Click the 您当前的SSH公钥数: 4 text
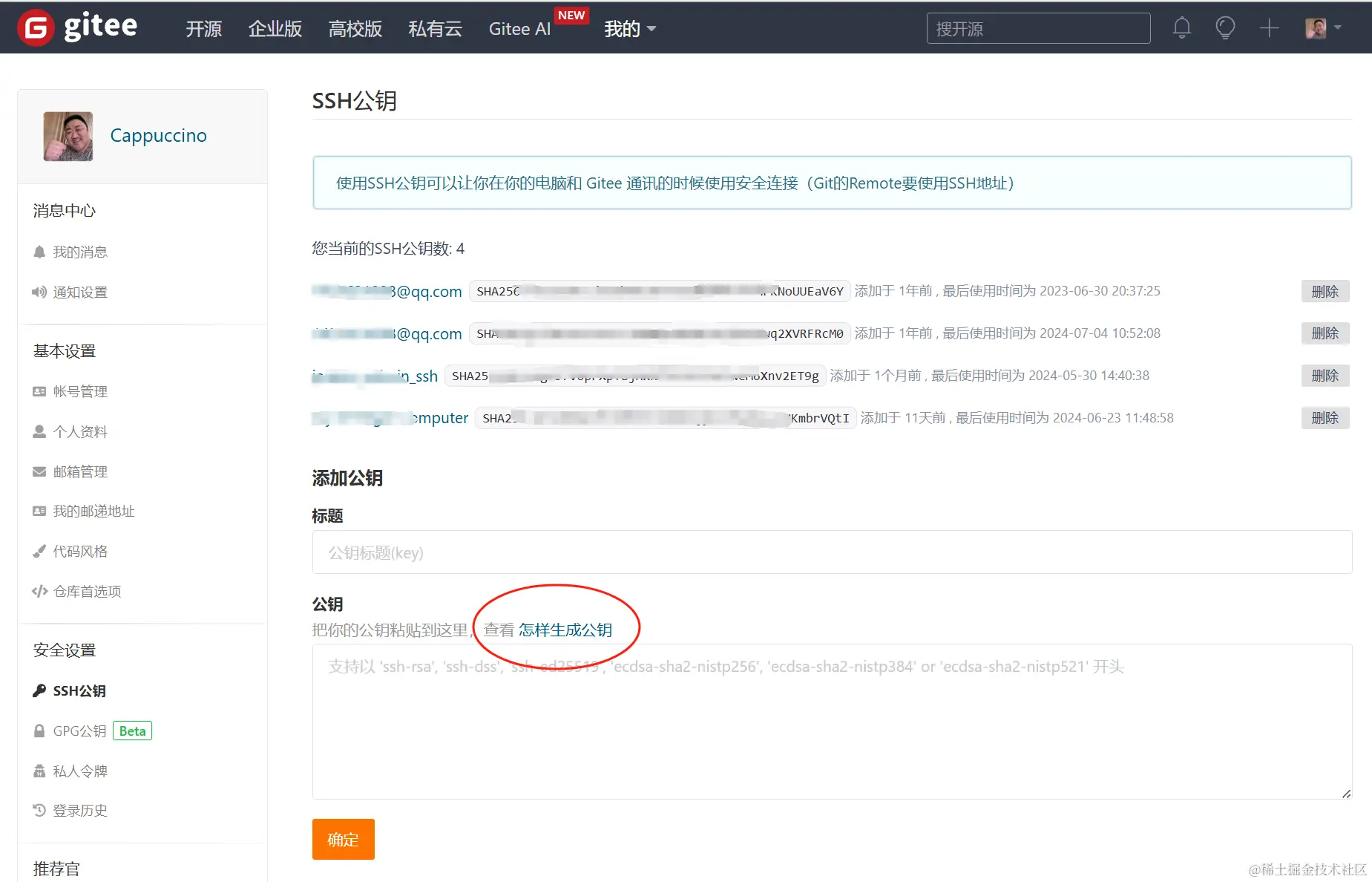 click(388, 249)
